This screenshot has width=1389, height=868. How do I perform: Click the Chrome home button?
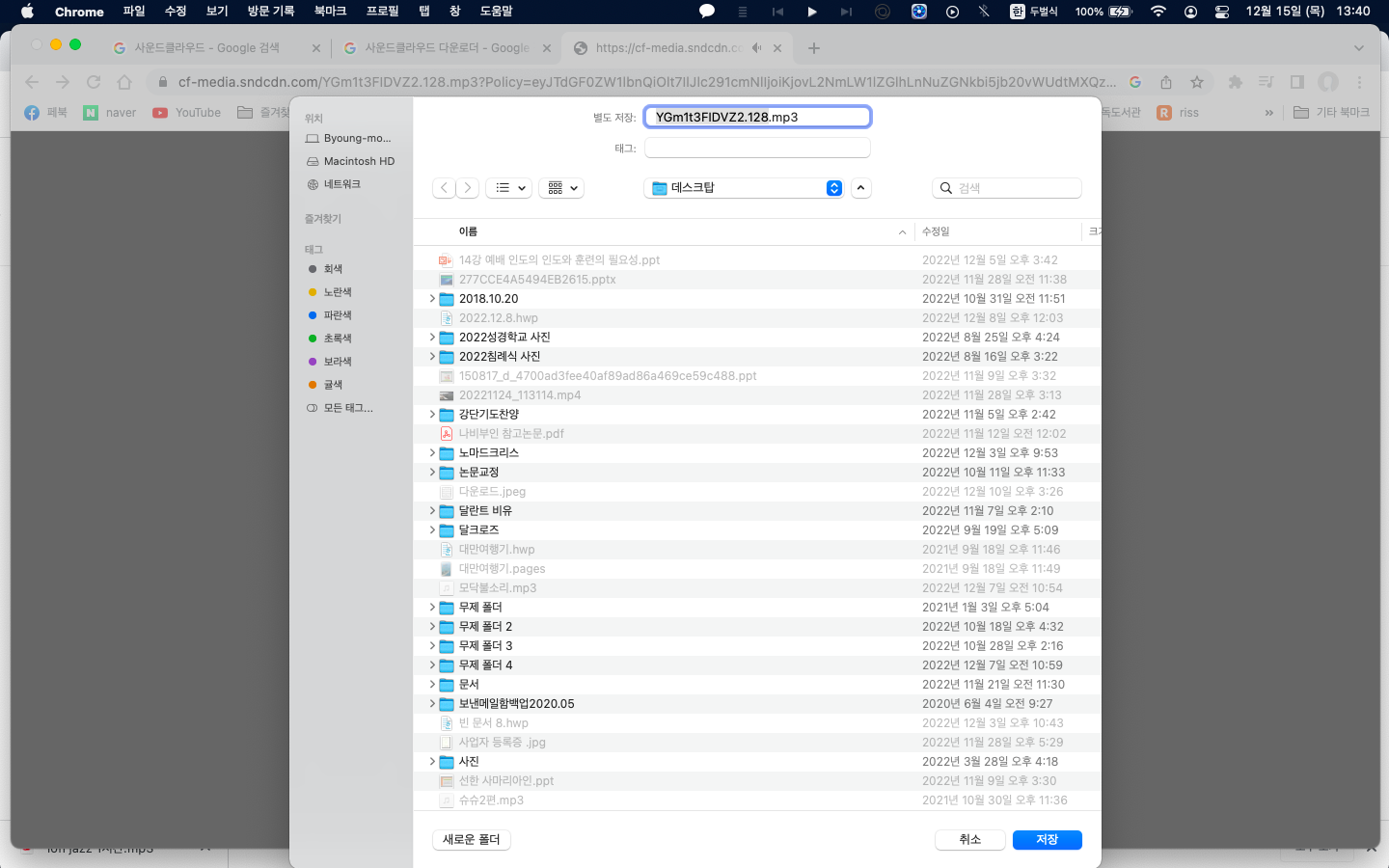[x=124, y=82]
